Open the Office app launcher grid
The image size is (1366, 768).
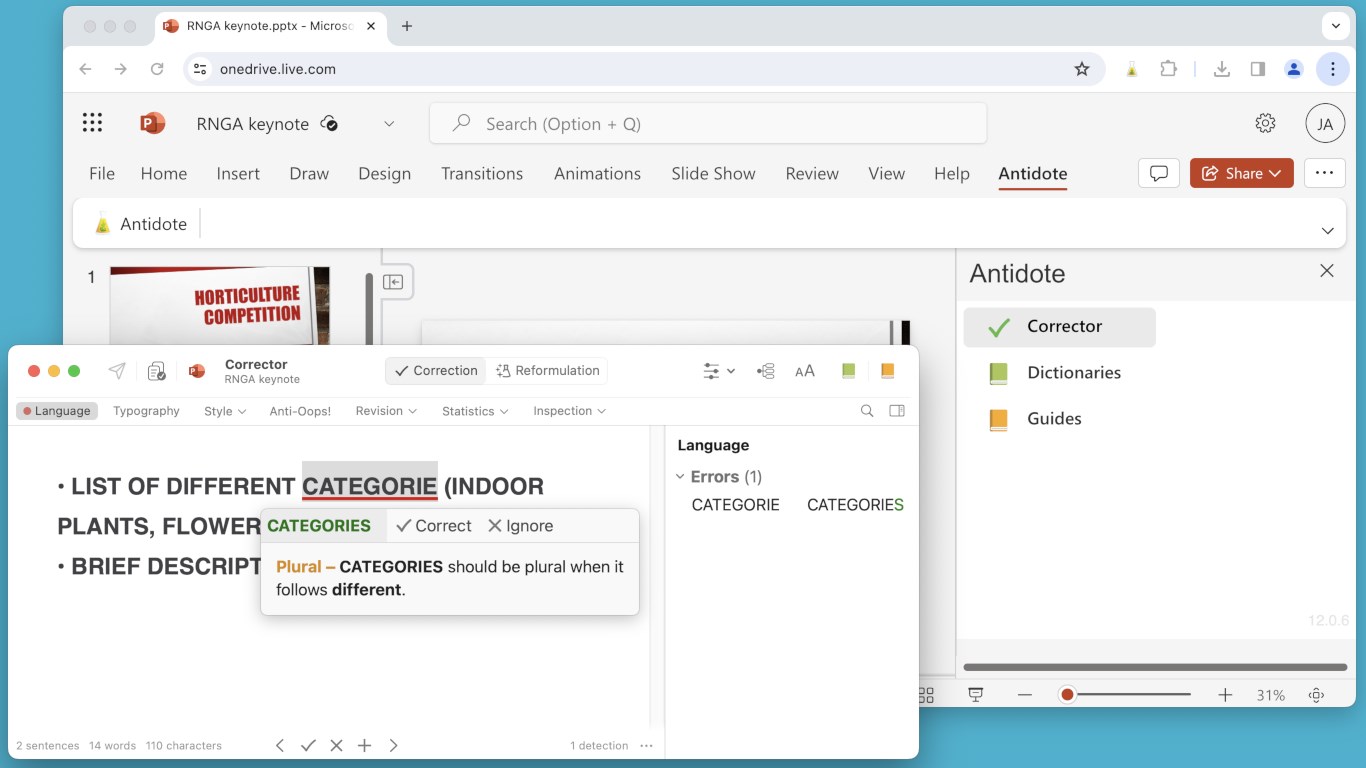click(92, 123)
